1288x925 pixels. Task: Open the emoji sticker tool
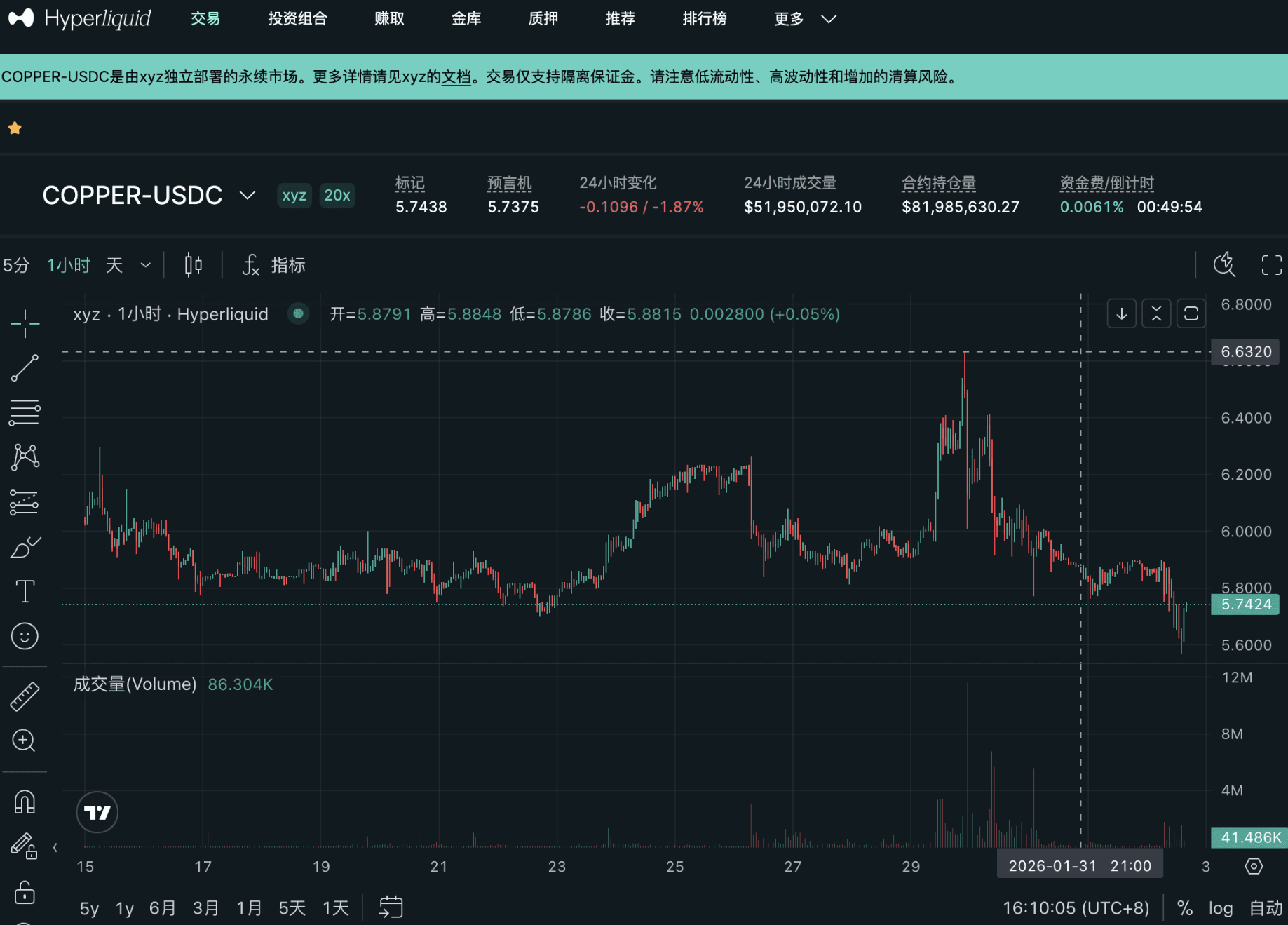point(25,636)
